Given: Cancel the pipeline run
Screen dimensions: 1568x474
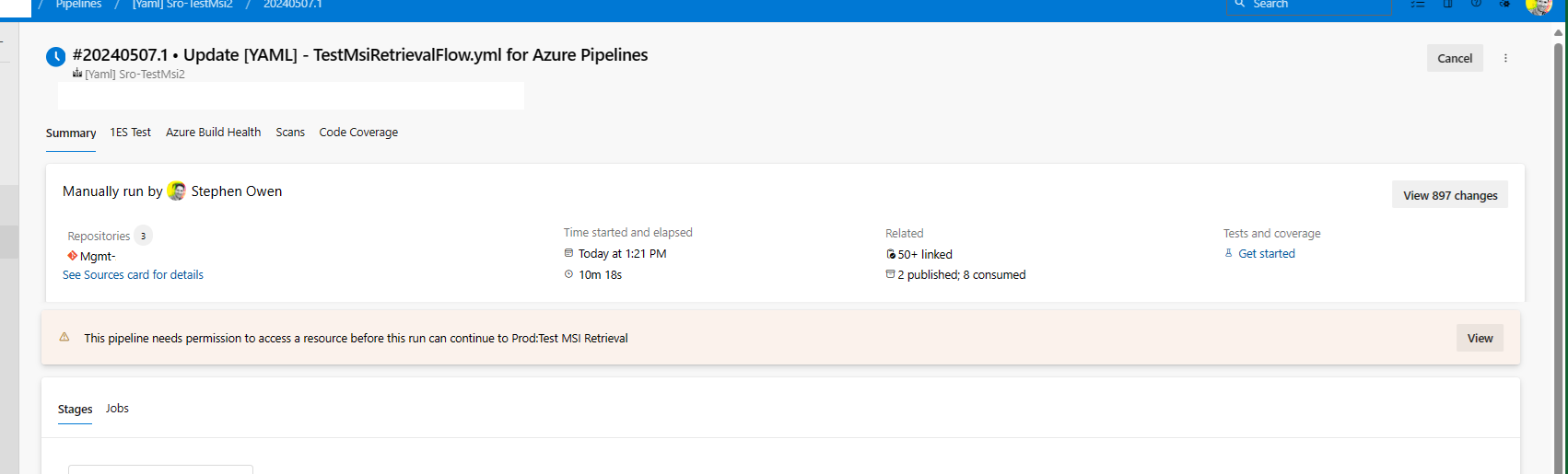Looking at the screenshot, I should (x=1455, y=58).
